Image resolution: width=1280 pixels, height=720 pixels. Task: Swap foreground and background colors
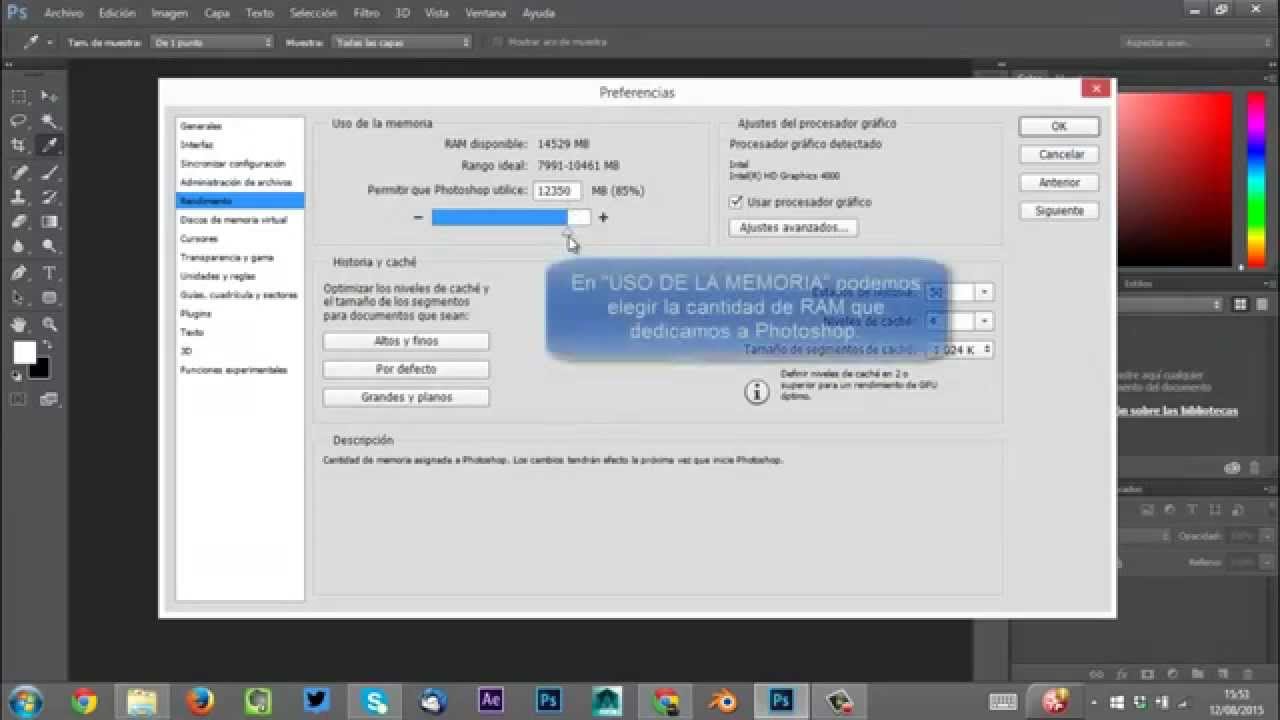[46, 345]
